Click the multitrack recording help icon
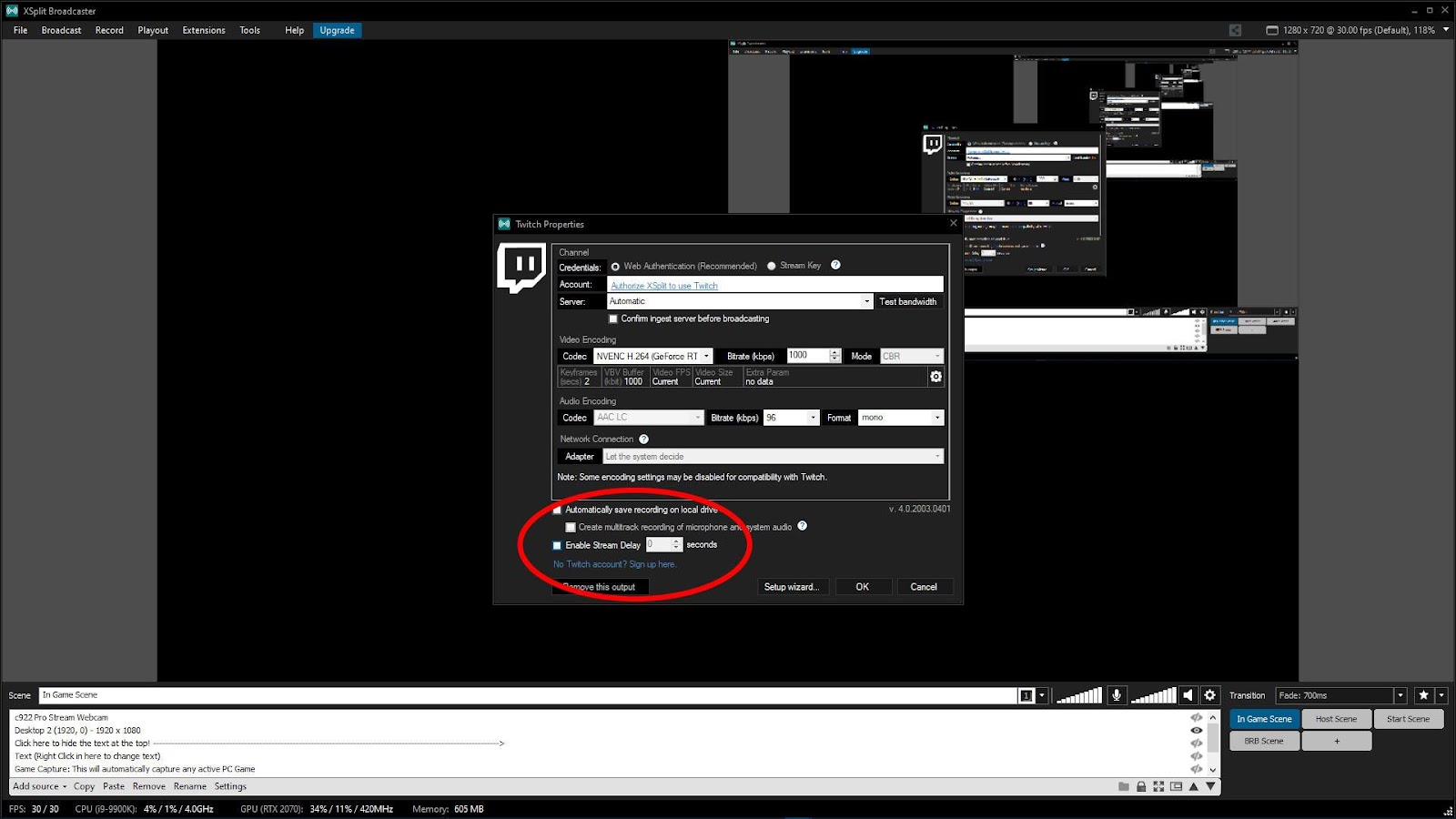The width and height of the screenshot is (1456, 819). (802, 526)
